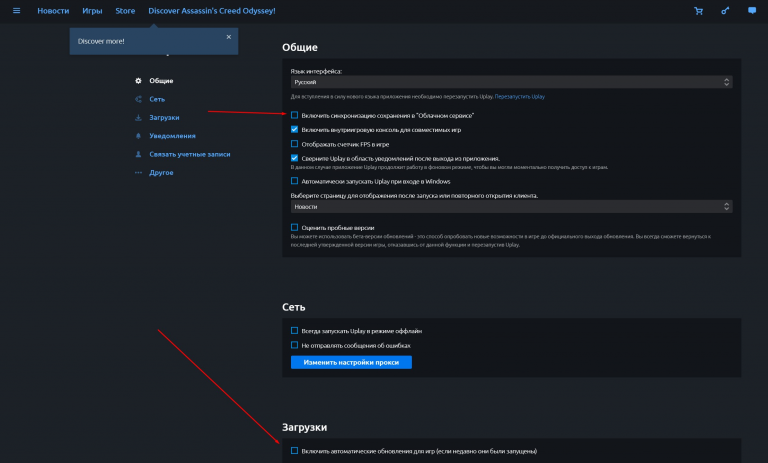
Task: Expand the startup page Новости dropdown
Action: coord(511,207)
